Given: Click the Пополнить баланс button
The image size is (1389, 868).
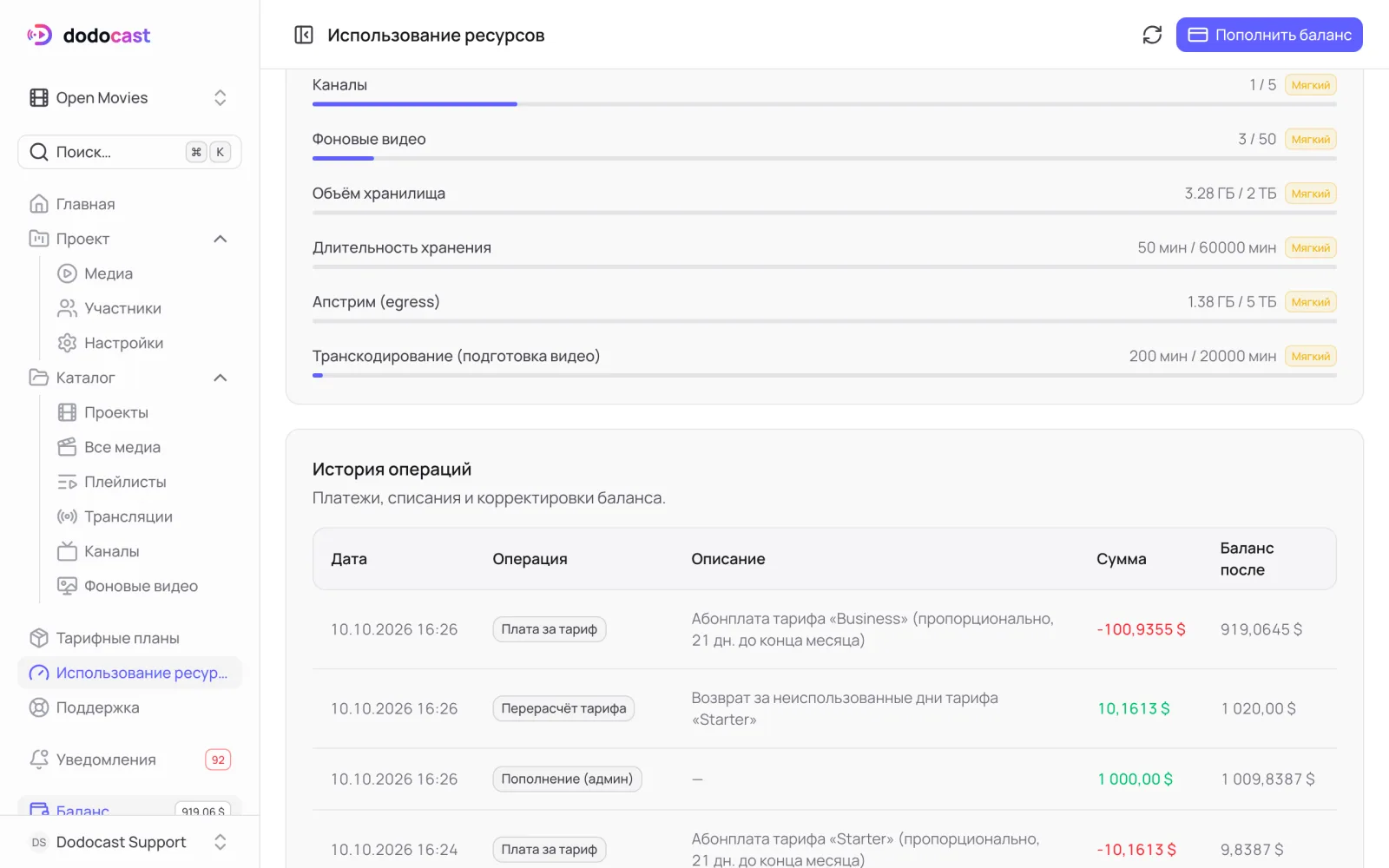Looking at the screenshot, I should pyautogui.click(x=1269, y=35).
